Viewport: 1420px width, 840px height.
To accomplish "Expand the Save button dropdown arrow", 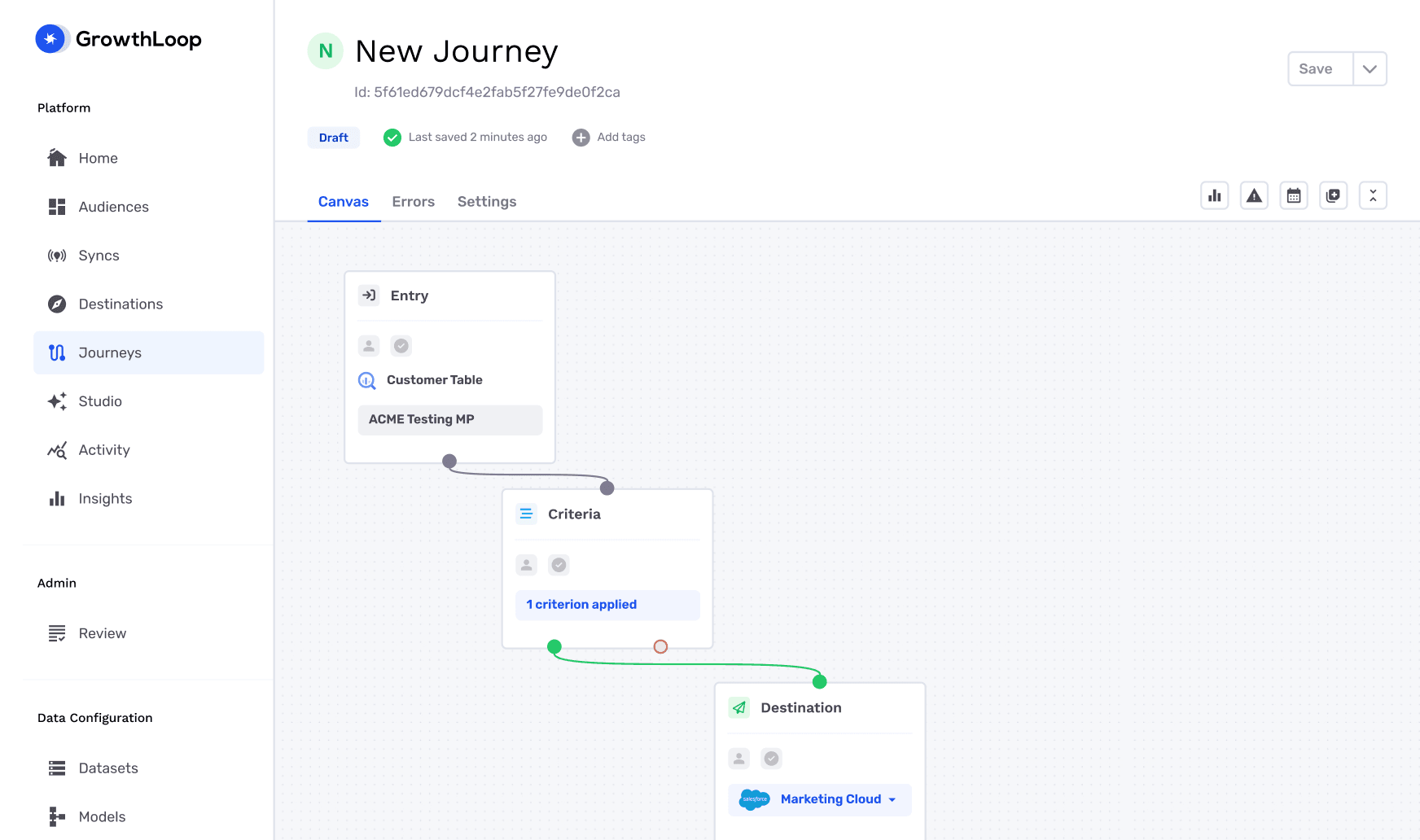I will click(x=1370, y=69).
